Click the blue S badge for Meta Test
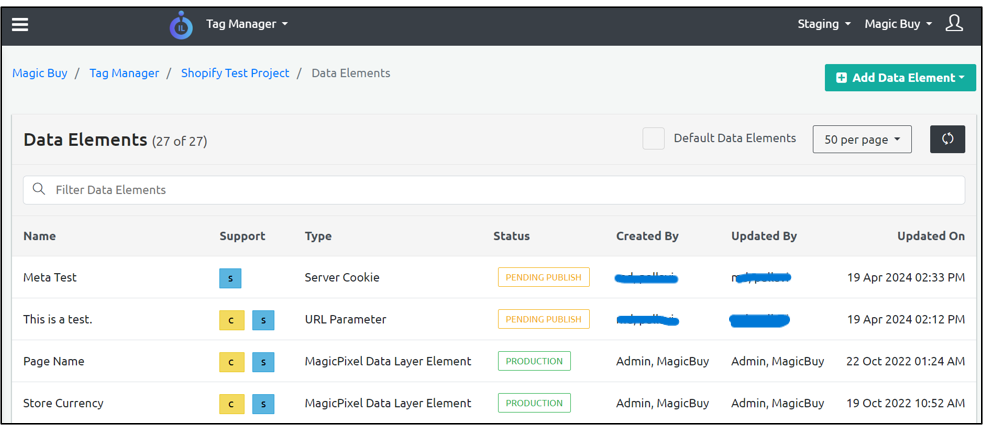984x426 pixels. tap(230, 278)
